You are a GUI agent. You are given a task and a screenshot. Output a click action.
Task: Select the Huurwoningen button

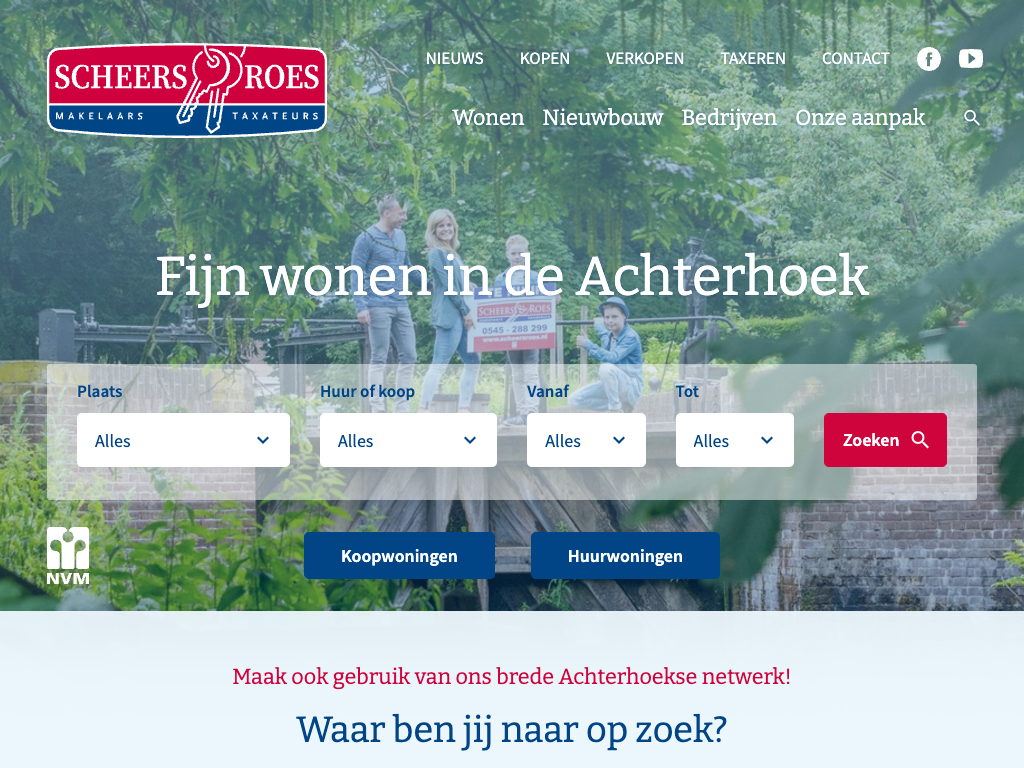[625, 556]
